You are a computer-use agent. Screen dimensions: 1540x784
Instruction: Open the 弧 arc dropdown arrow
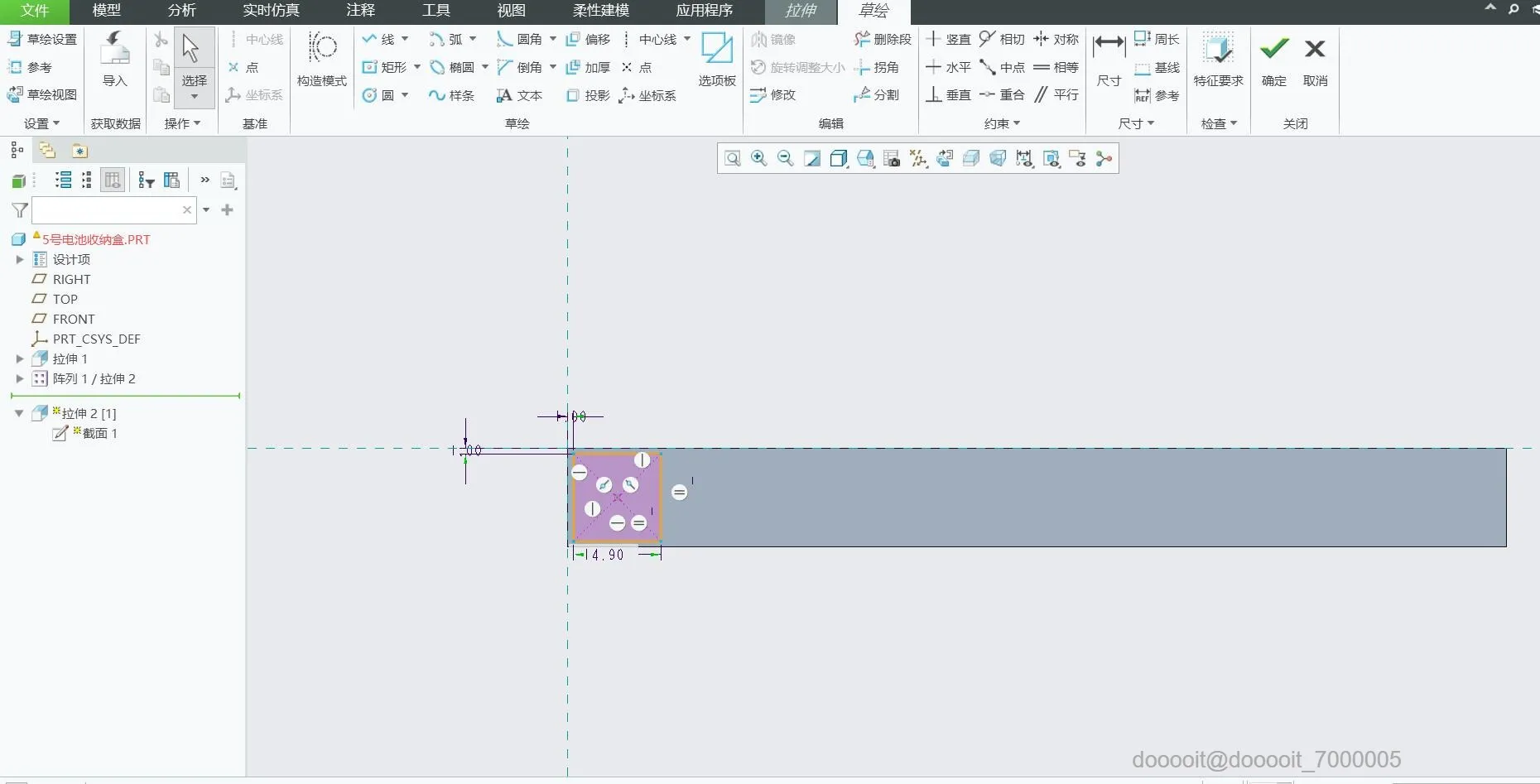point(473,39)
